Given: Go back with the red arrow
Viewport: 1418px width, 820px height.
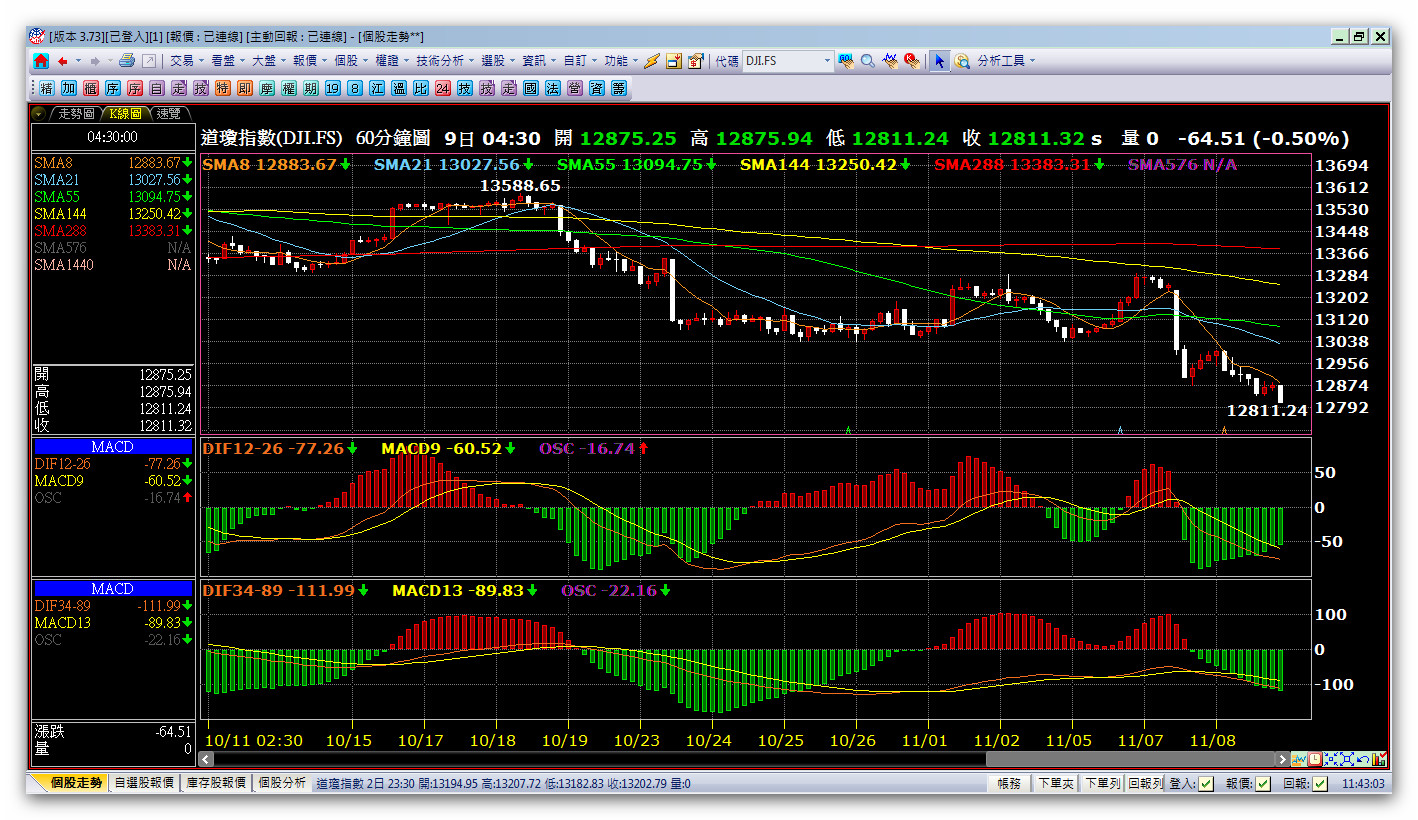Looking at the screenshot, I should click(x=63, y=61).
